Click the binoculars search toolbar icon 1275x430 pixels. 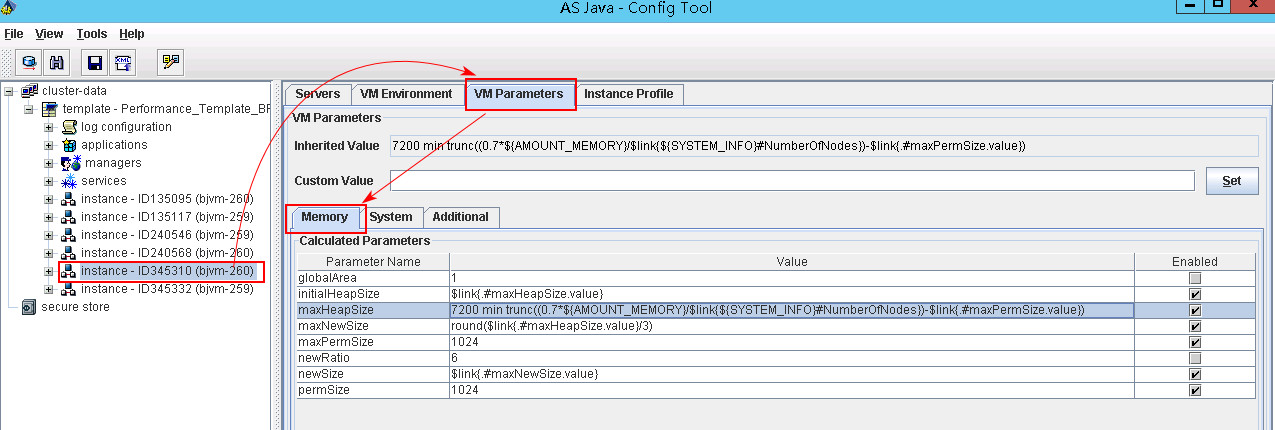(x=57, y=63)
